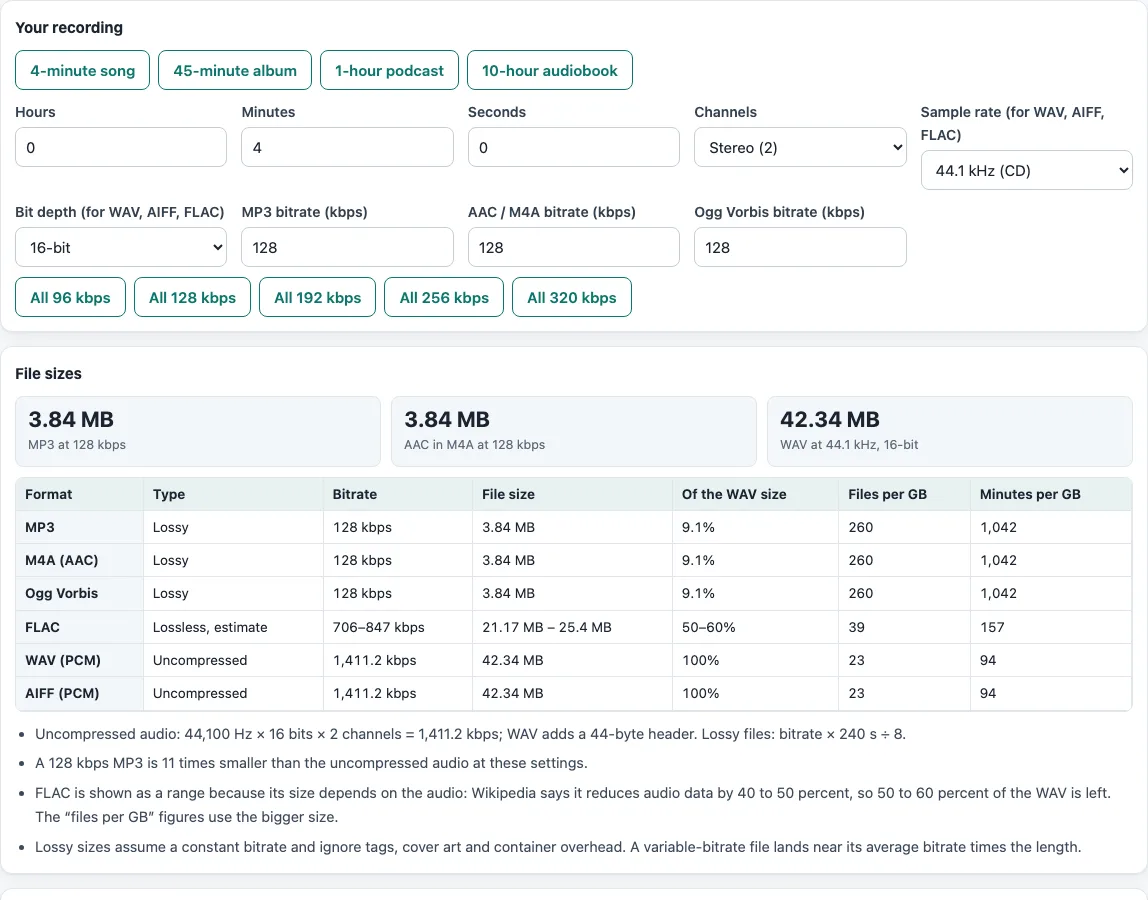This screenshot has height=900, width=1148.
Task: Set all bitrates to 96 kbps
Action: pyautogui.click(x=70, y=297)
